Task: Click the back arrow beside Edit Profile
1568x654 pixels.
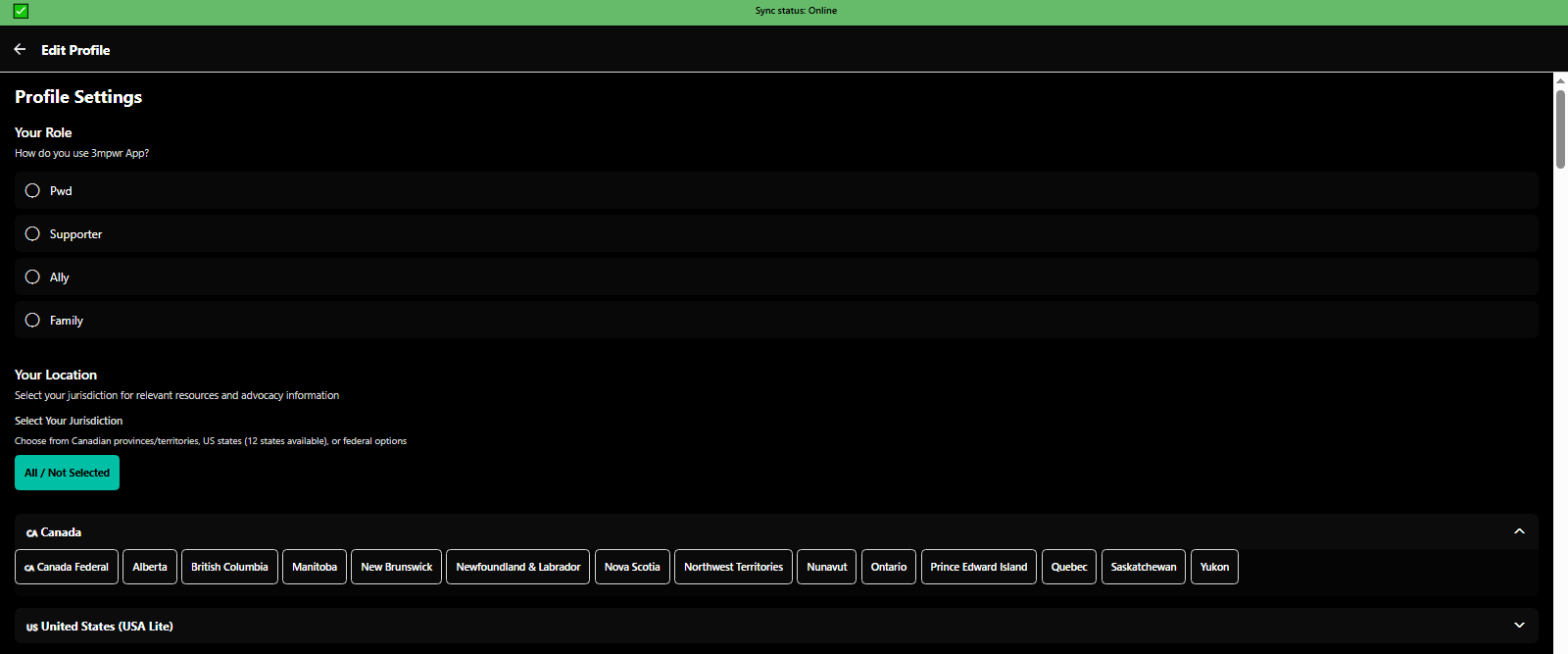Action: [x=20, y=49]
